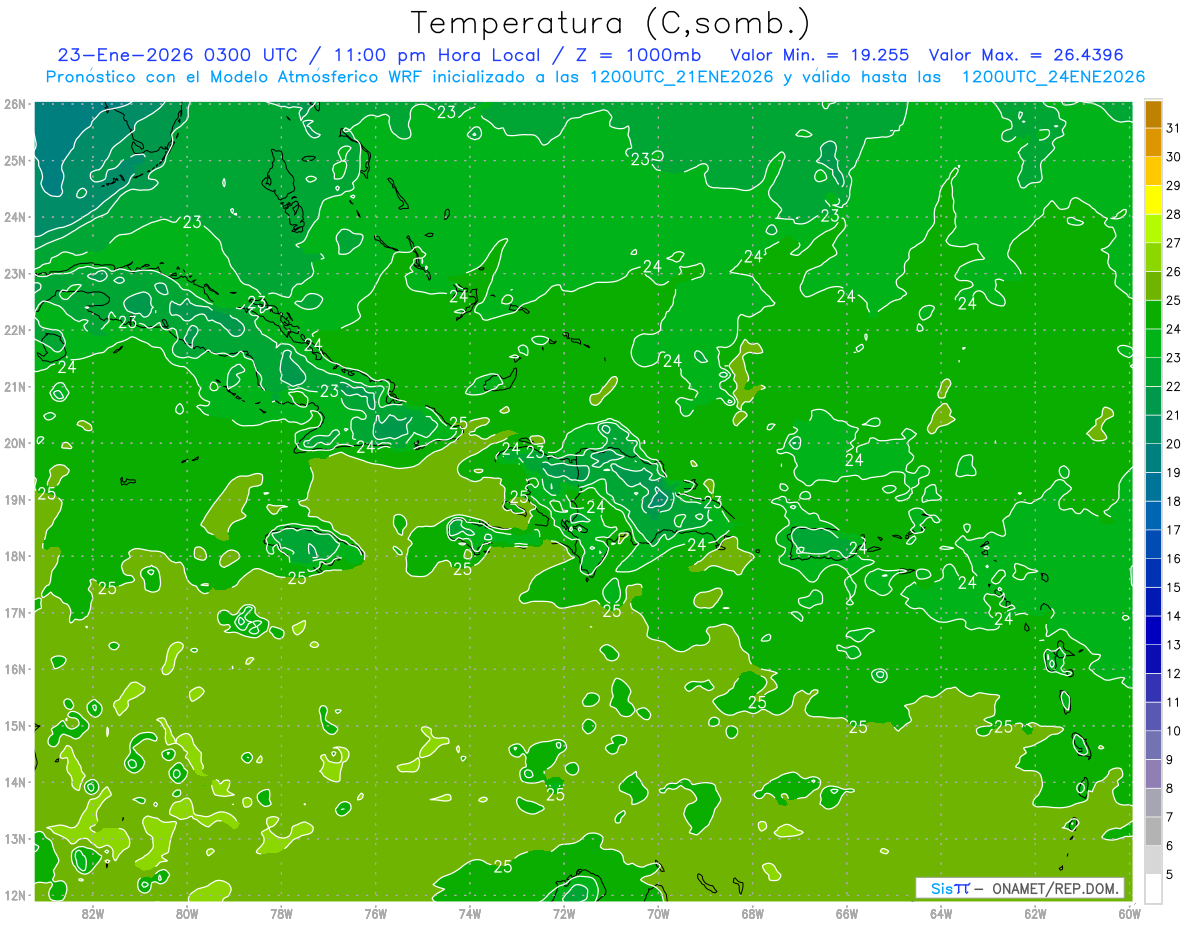Click the '20N' latitude axis label
This screenshot has height=927, width=1200.
tap(14, 443)
